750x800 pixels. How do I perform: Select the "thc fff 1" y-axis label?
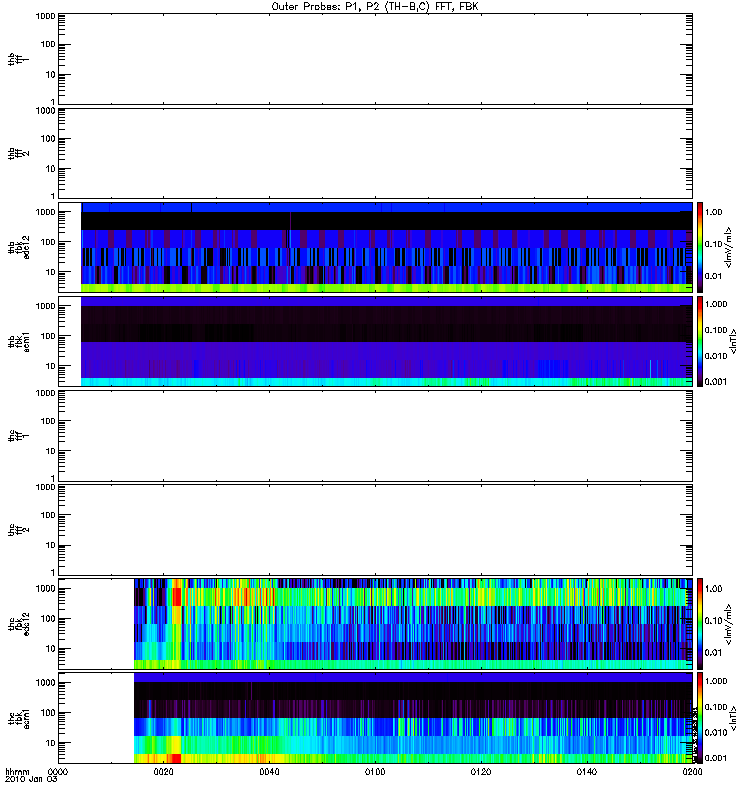pyautogui.click(x=18, y=436)
